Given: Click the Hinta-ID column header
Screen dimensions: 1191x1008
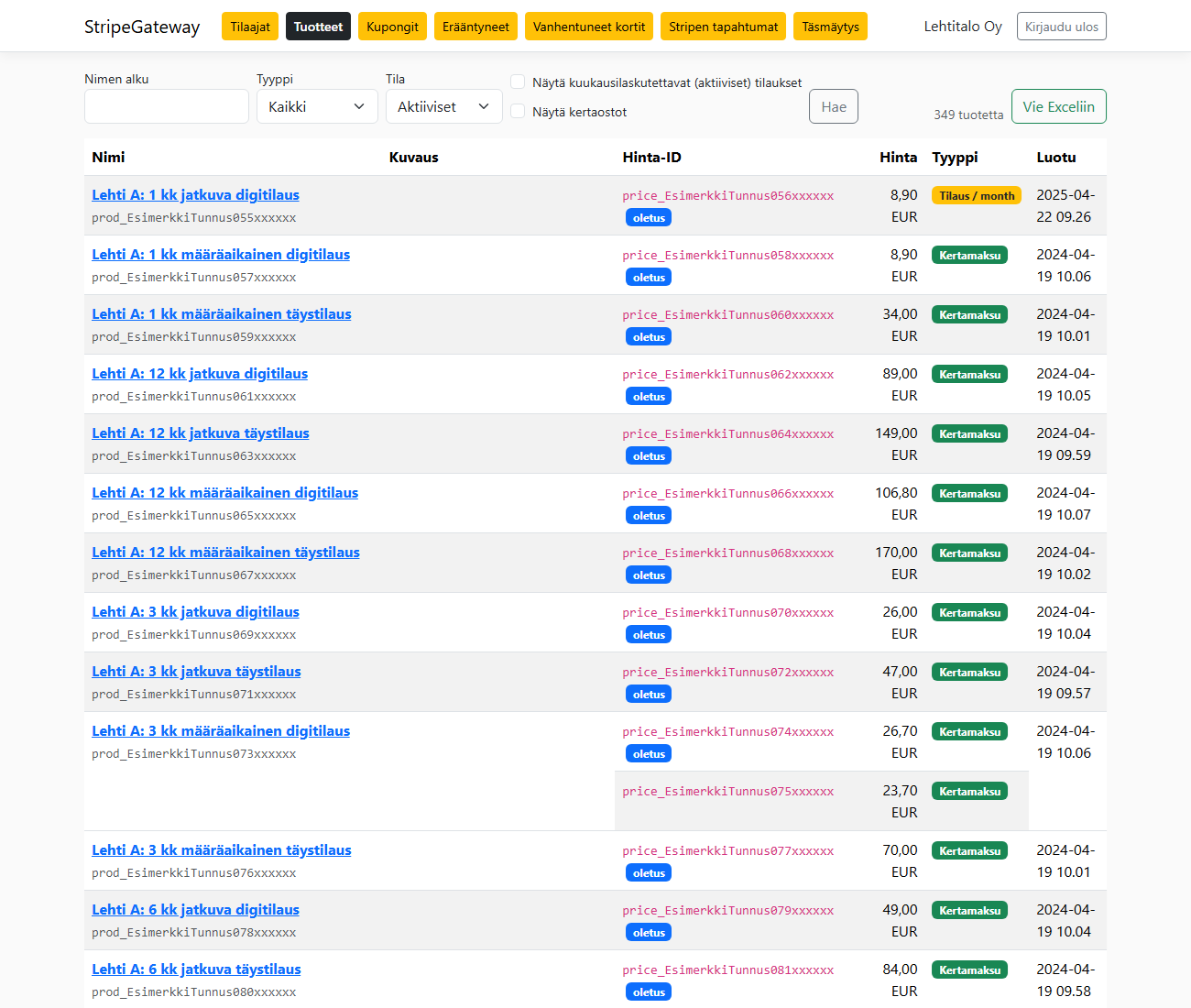Looking at the screenshot, I should tap(651, 157).
